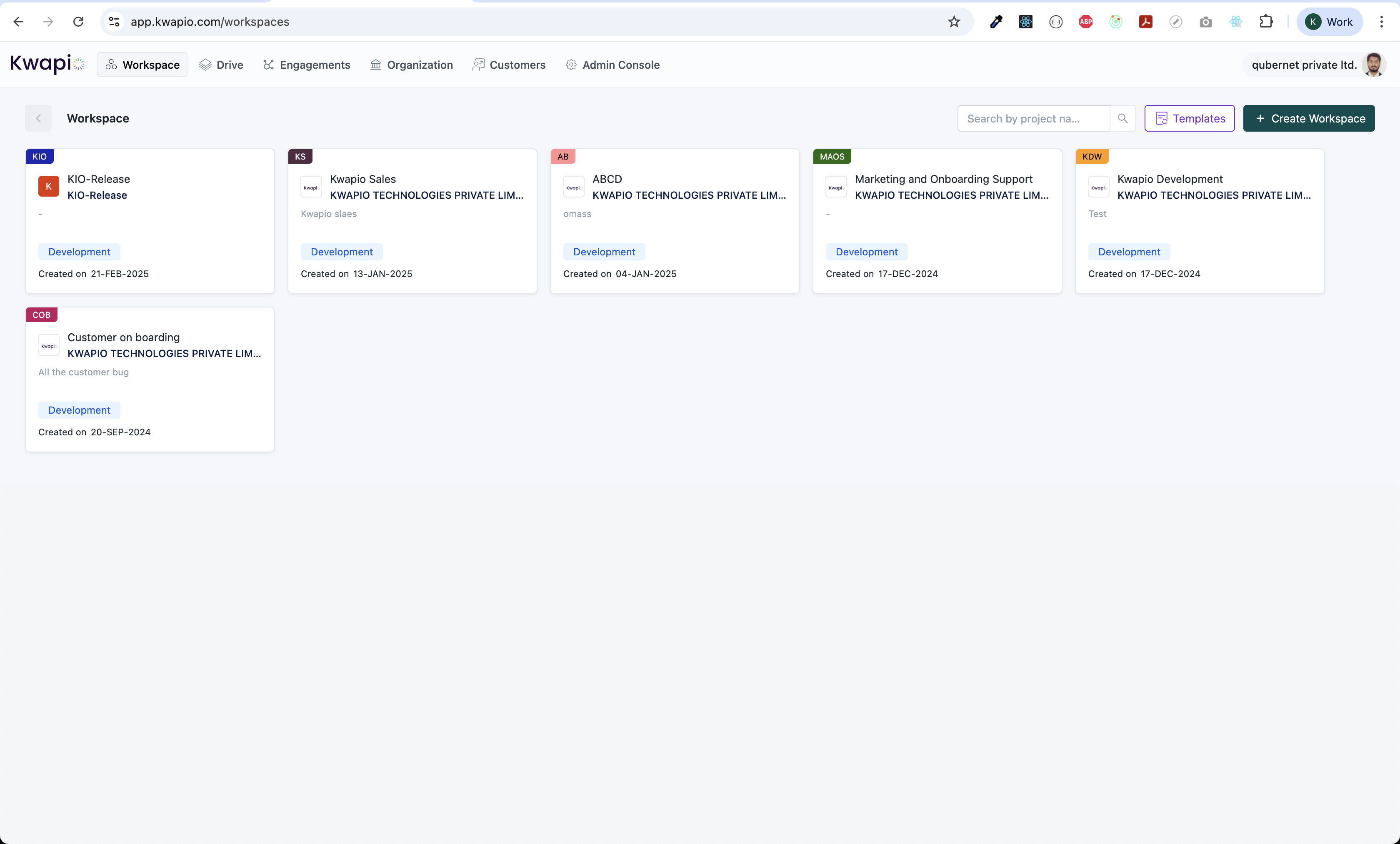Open Chrome three-dot menu
Screen dimensions: 1400x844
tap(1381, 22)
